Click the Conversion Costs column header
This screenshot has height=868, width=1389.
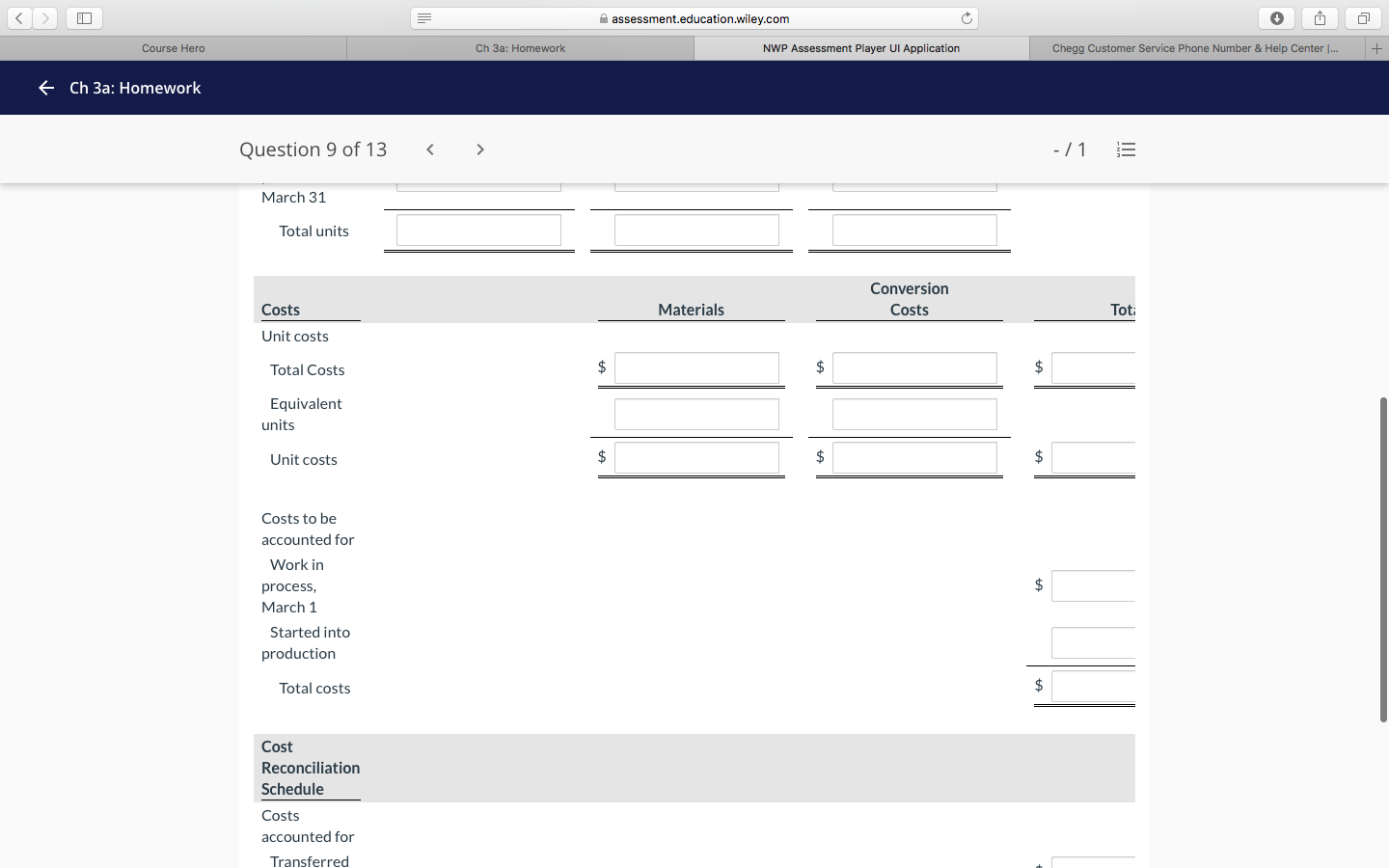click(x=910, y=299)
